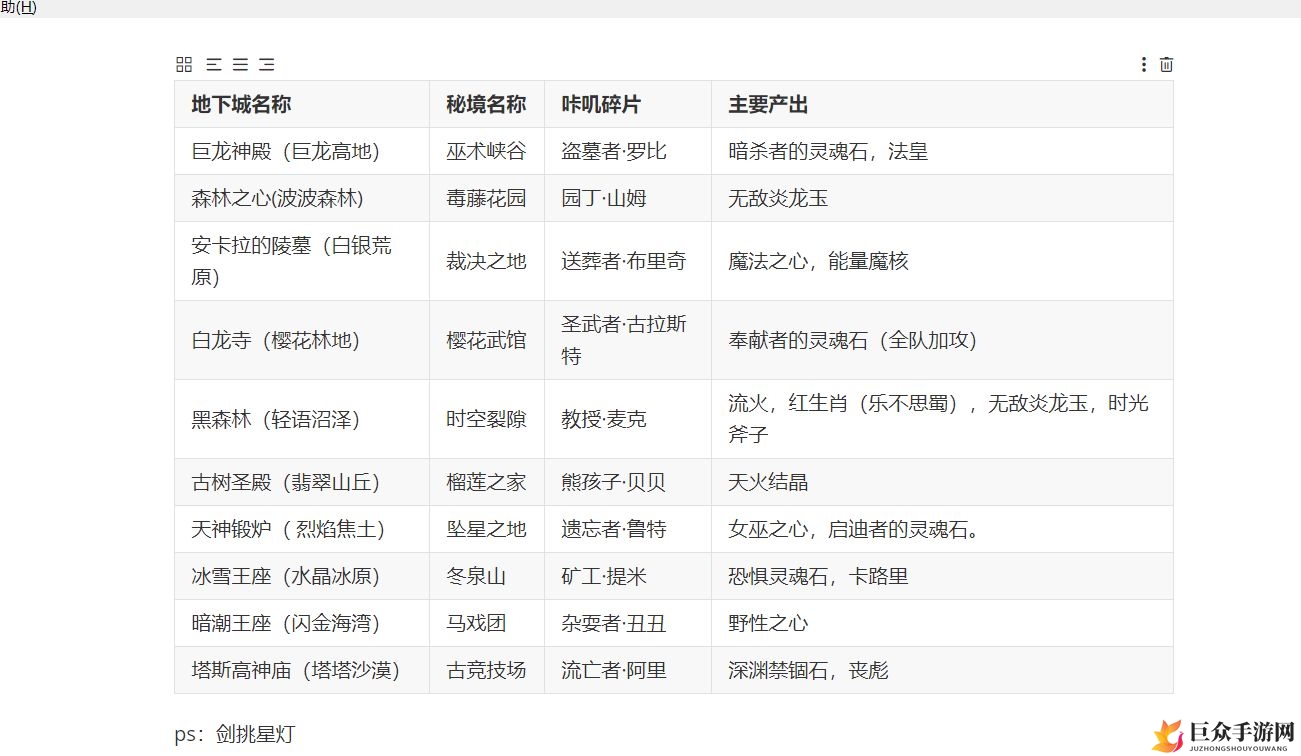
Task: Click the cell 矿工·提米
Action: pyautogui.click(x=628, y=576)
